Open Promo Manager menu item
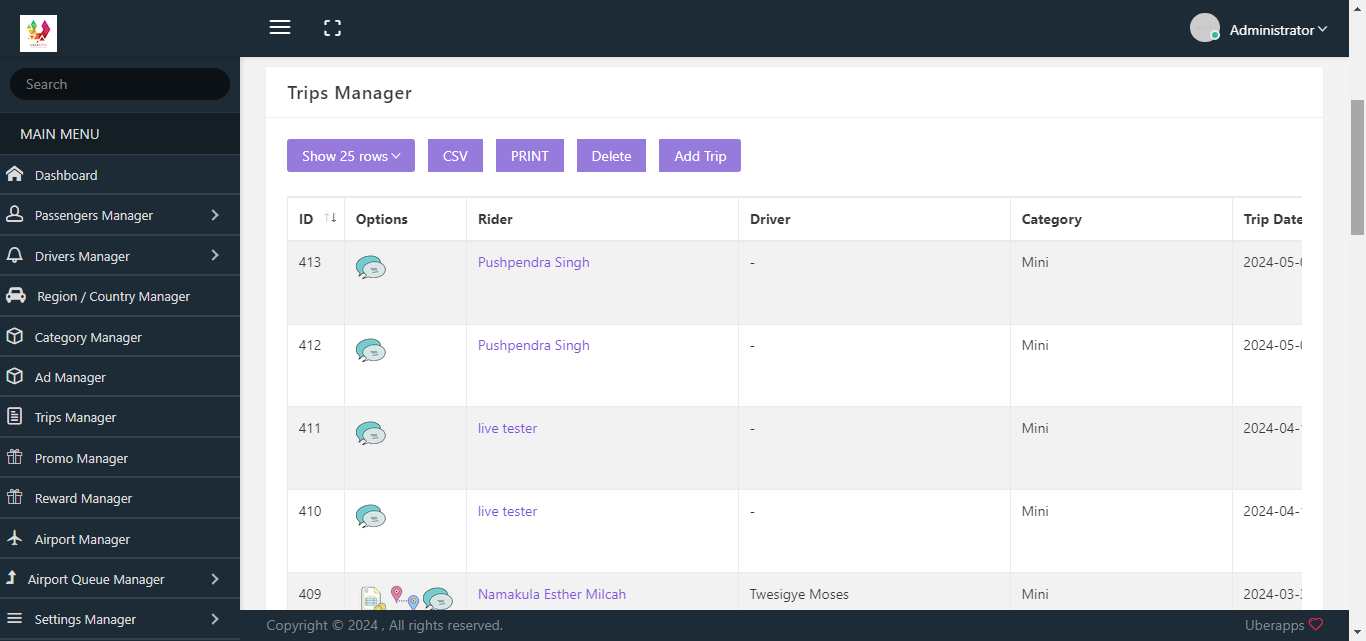This screenshot has width=1366, height=641. coord(120,458)
